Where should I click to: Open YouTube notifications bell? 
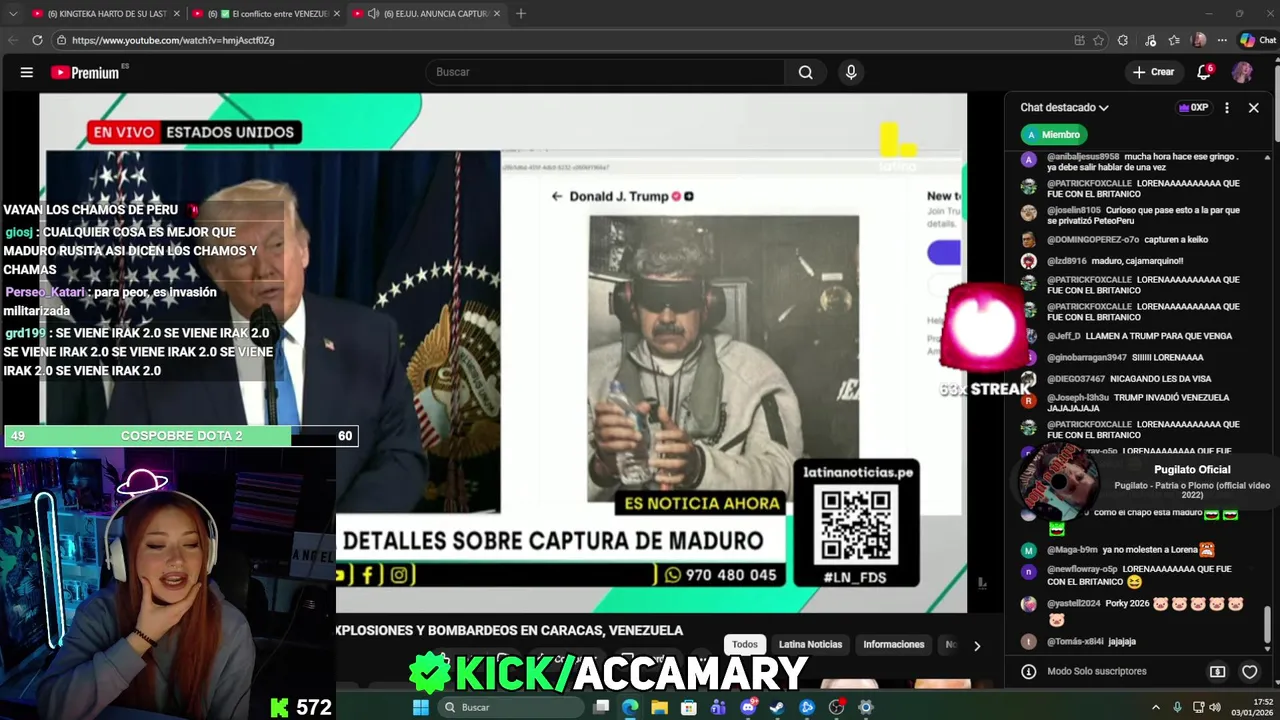pos(1205,72)
